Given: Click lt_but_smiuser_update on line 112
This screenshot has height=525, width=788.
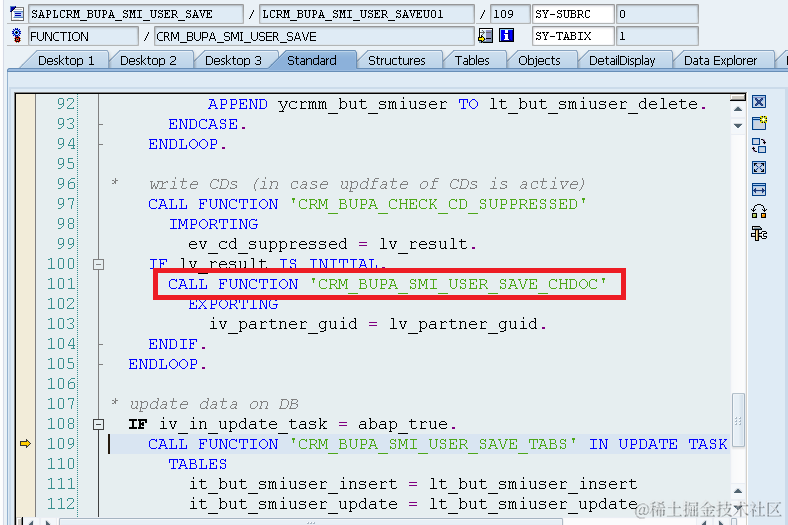Looking at the screenshot, I should coord(533,504).
